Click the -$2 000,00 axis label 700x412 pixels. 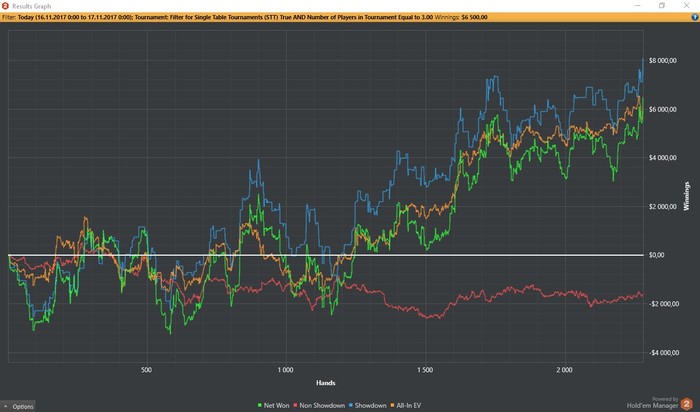tap(663, 304)
